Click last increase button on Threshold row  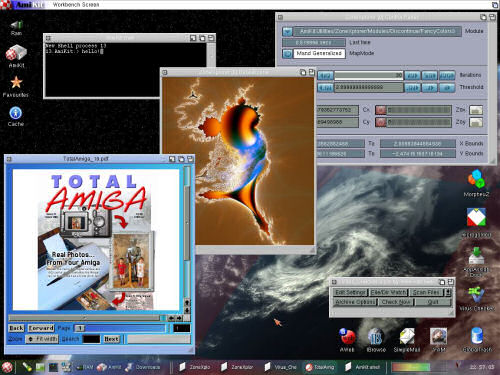coord(447,88)
